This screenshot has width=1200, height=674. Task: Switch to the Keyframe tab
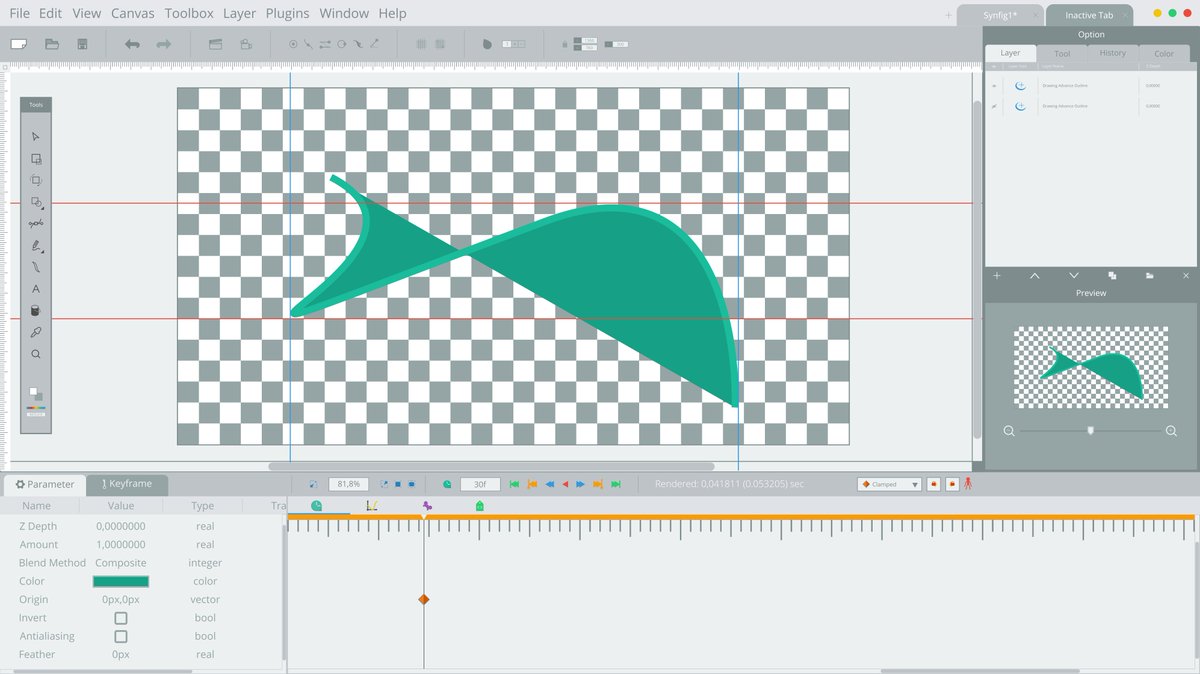point(127,484)
